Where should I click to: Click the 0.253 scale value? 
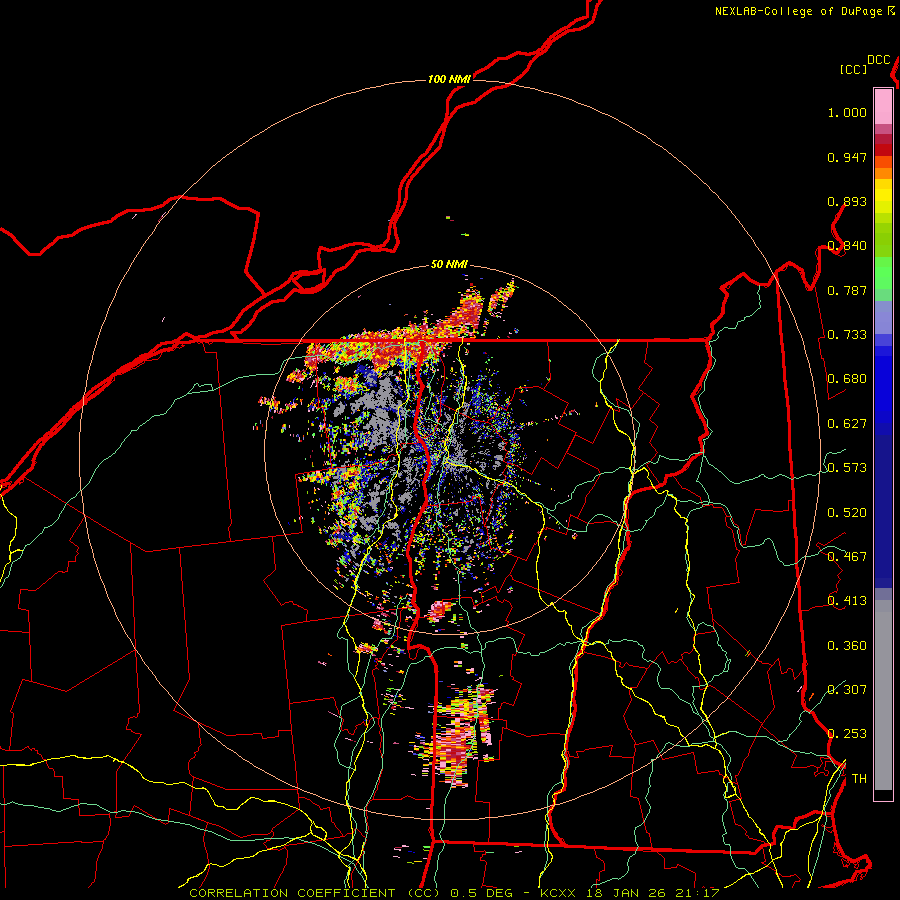[847, 734]
